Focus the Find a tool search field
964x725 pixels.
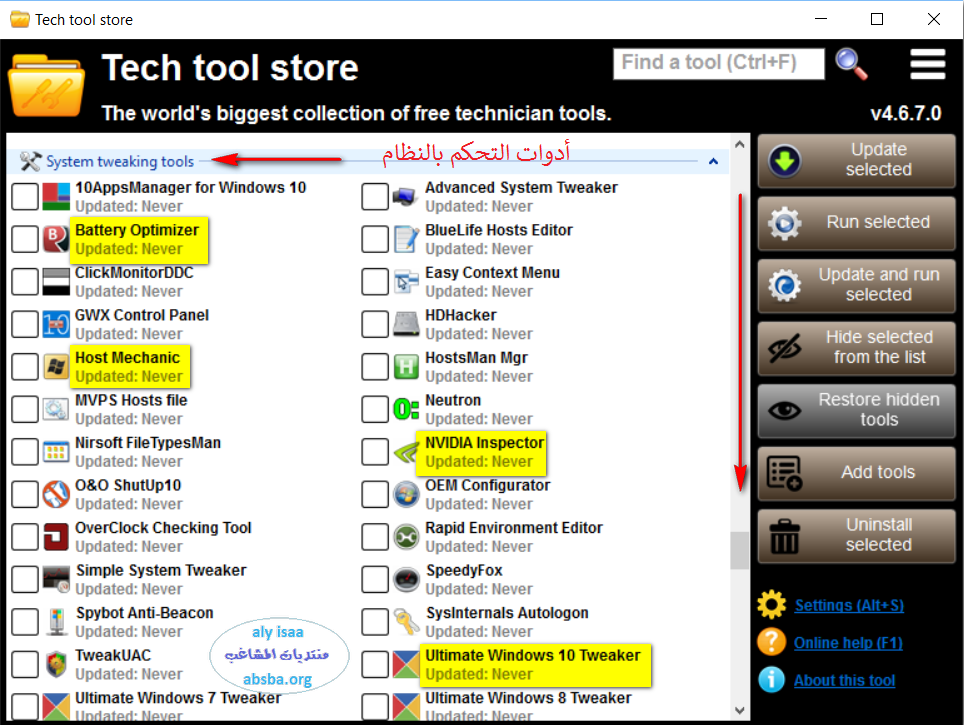tap(718, 63)
